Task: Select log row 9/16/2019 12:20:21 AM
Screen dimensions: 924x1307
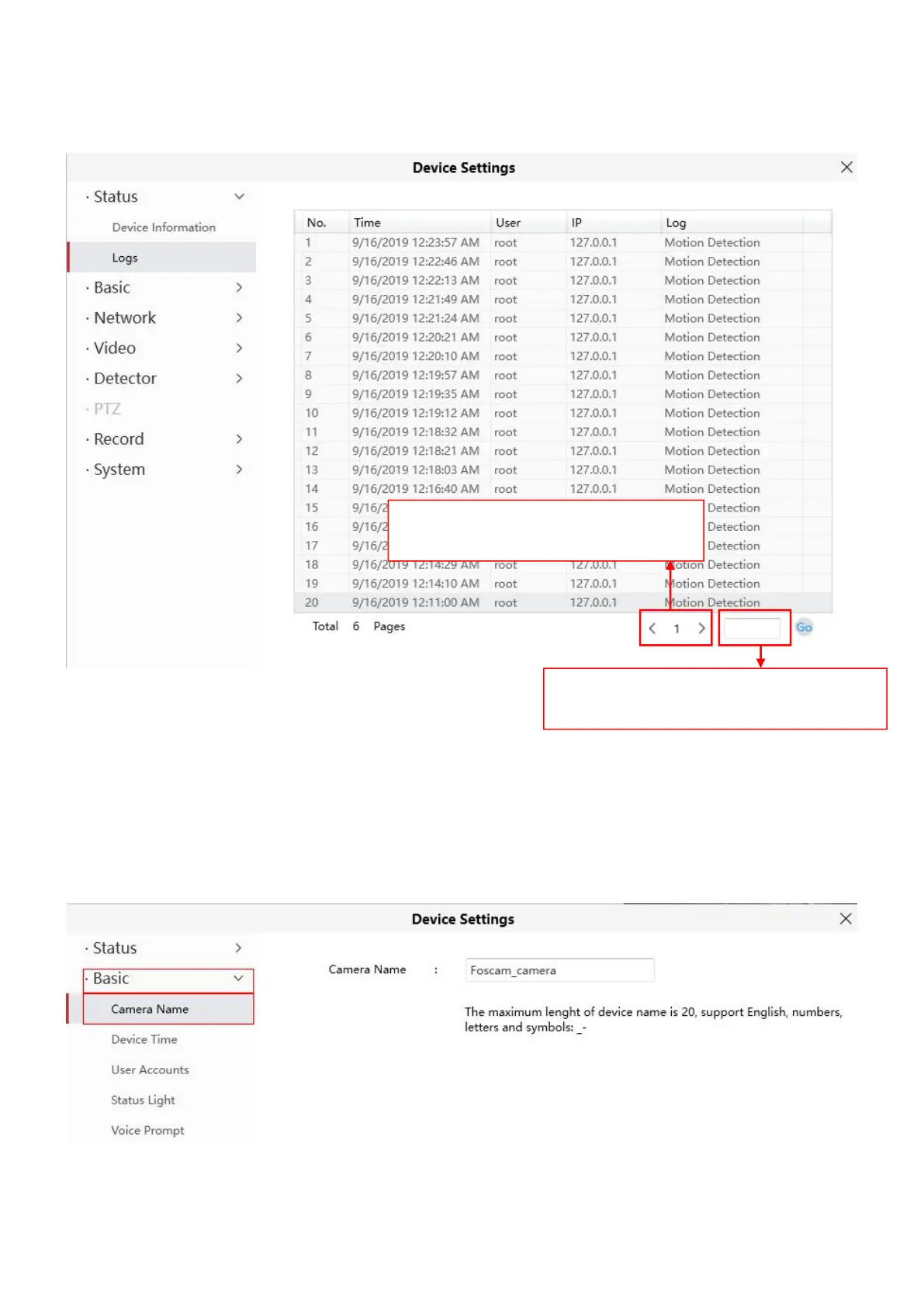Action: pyautogui.click(x=562, y=337)
